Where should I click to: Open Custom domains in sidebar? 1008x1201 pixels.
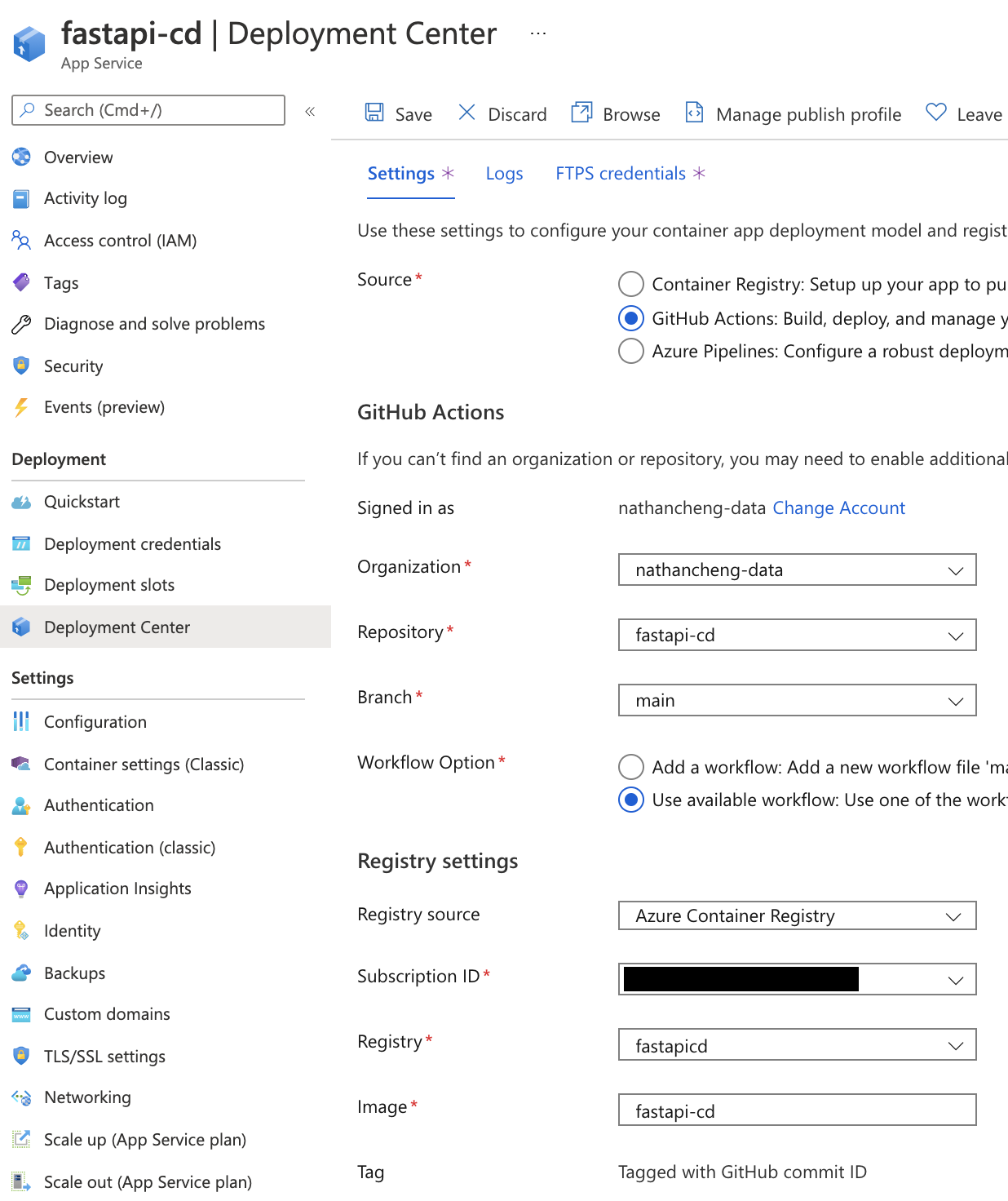pyautogui.click(x=107, y=1014)
